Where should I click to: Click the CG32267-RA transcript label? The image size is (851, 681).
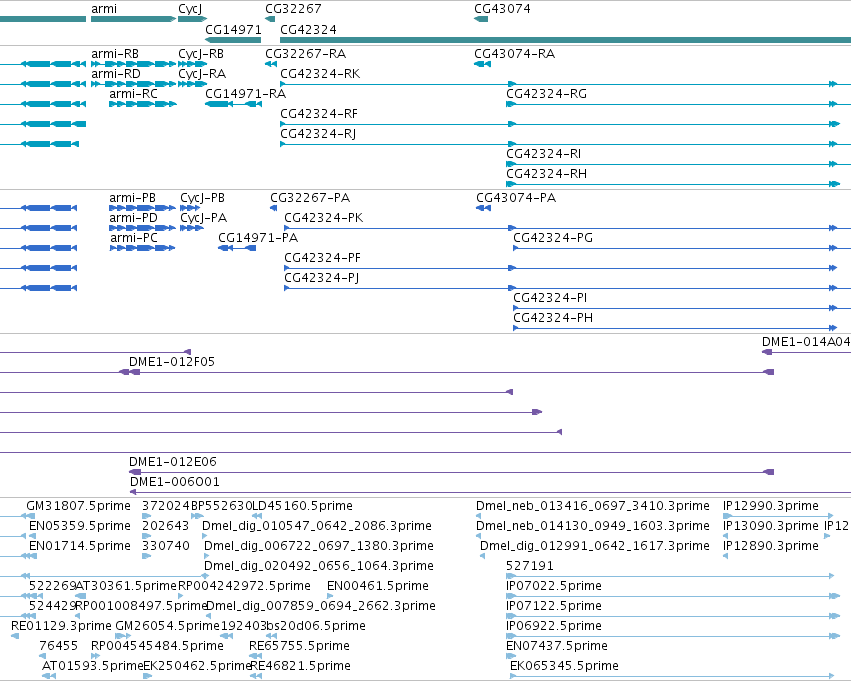pos(306,54)
